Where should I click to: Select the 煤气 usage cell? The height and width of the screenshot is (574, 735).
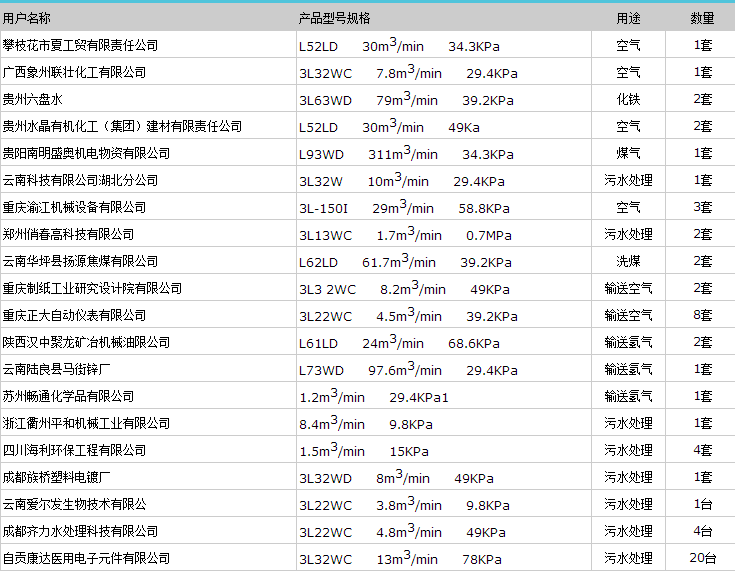point(628,153)
